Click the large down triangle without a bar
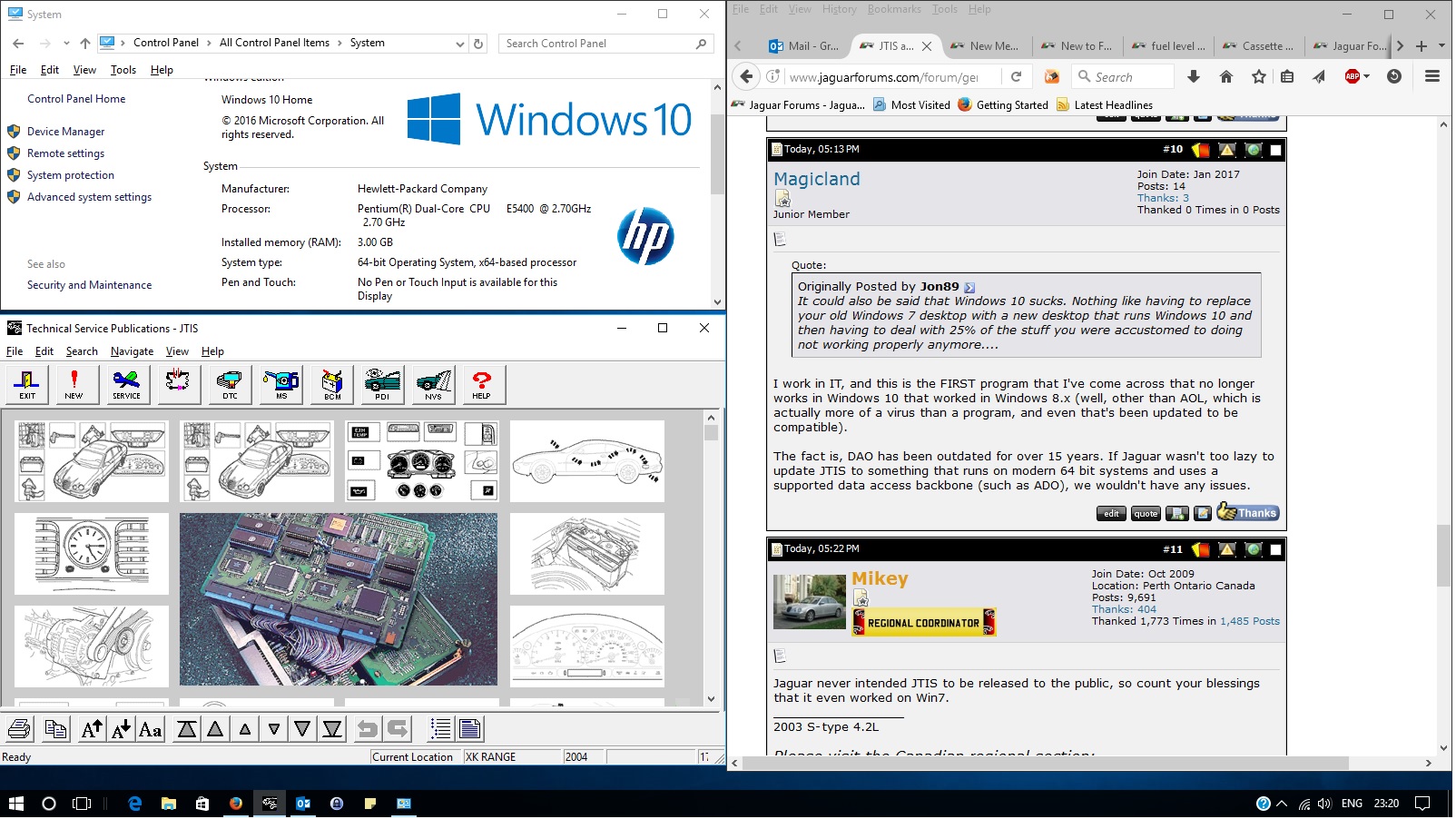The image size is (1456, 819). click(303, 729)
